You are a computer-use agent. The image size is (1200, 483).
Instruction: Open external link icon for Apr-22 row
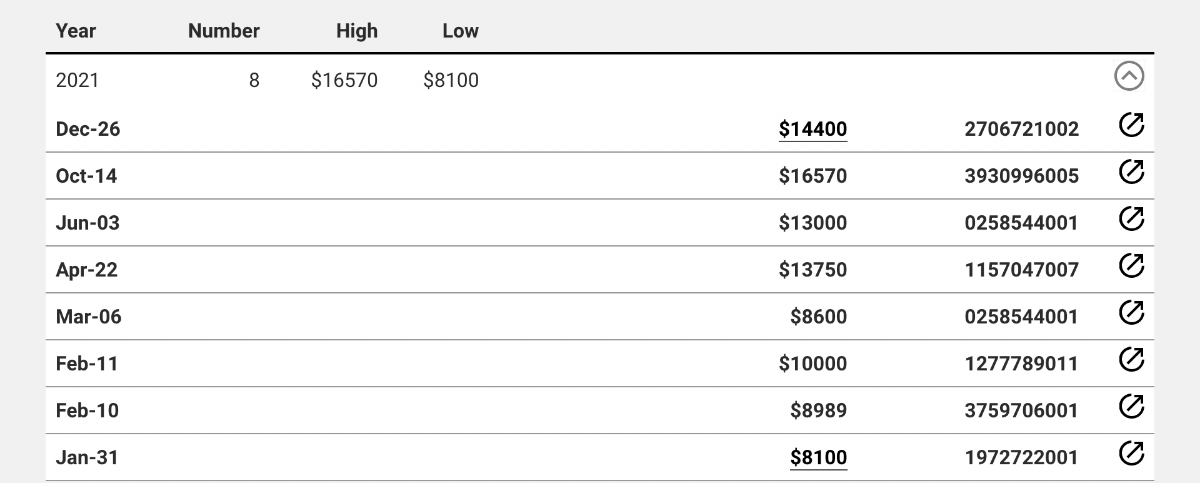1131,266
